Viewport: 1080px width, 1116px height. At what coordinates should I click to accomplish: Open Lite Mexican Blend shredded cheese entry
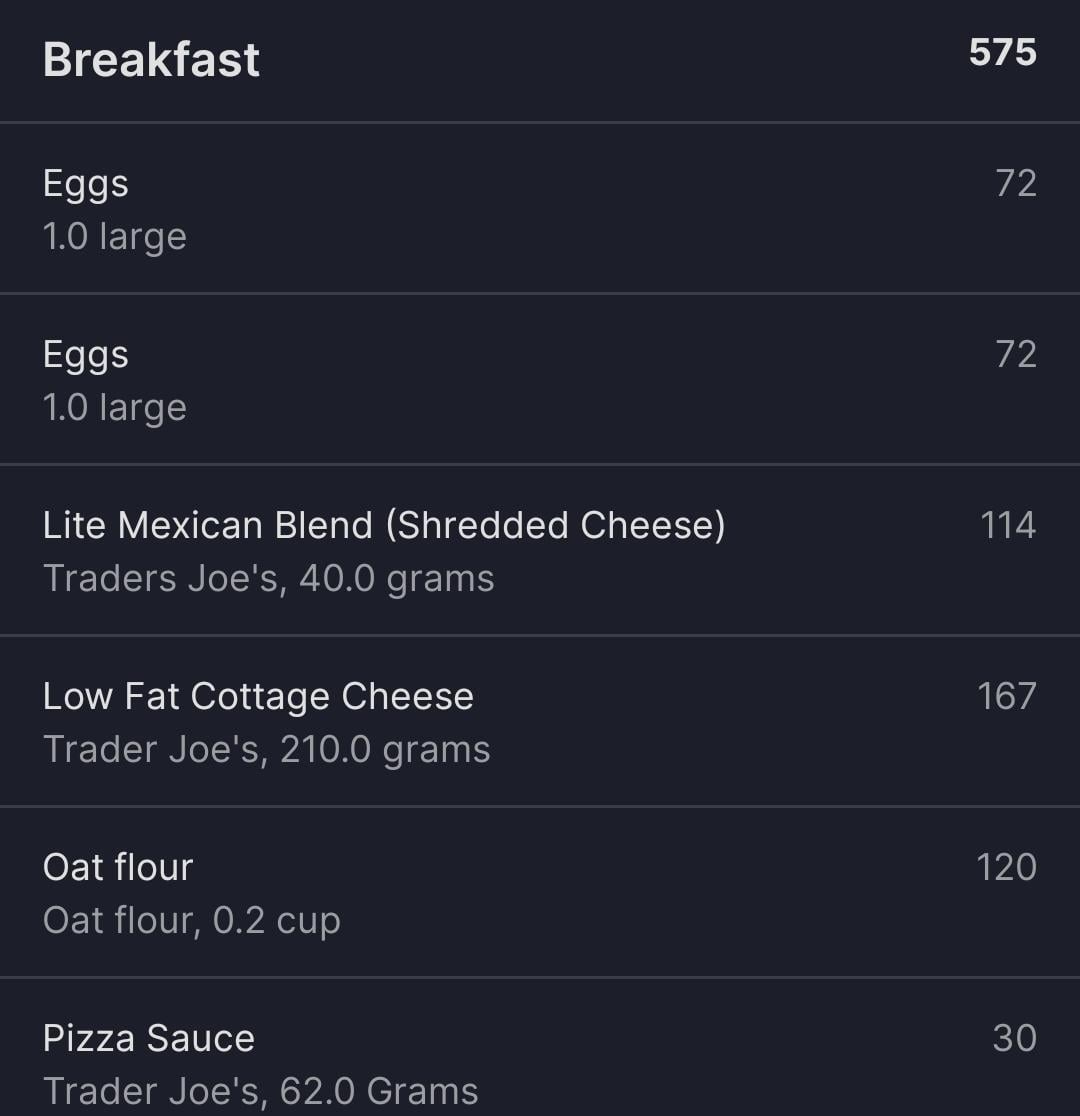(x=540, y=550)
